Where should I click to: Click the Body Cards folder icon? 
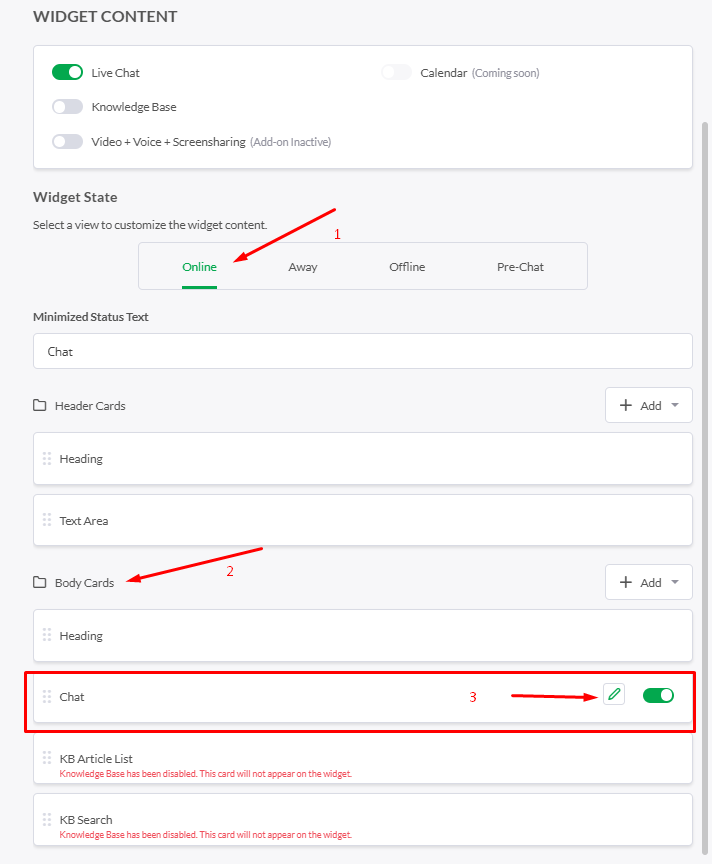tap(40, 582)
